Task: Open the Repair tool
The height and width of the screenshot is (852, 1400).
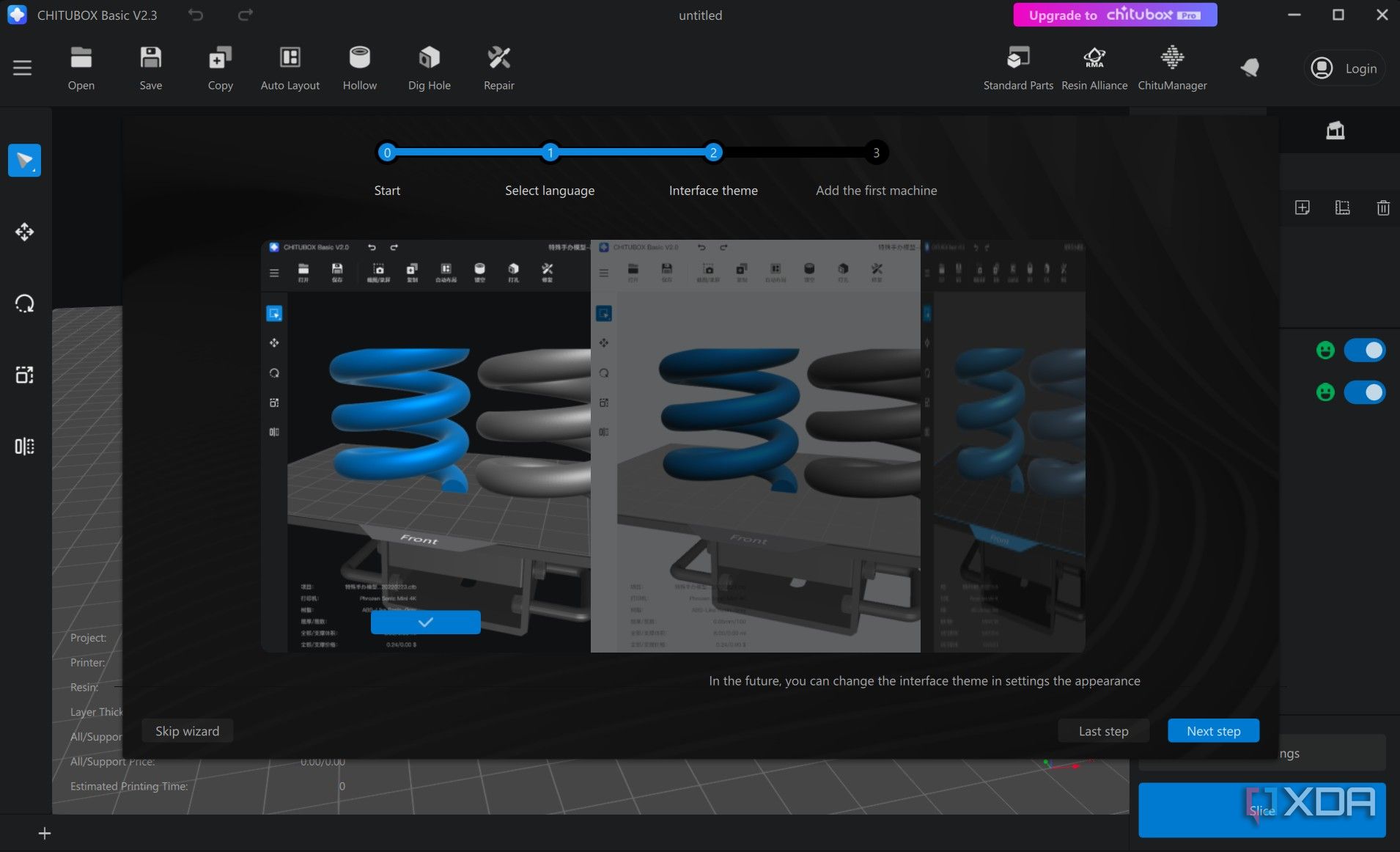Action: pos(498,68)
